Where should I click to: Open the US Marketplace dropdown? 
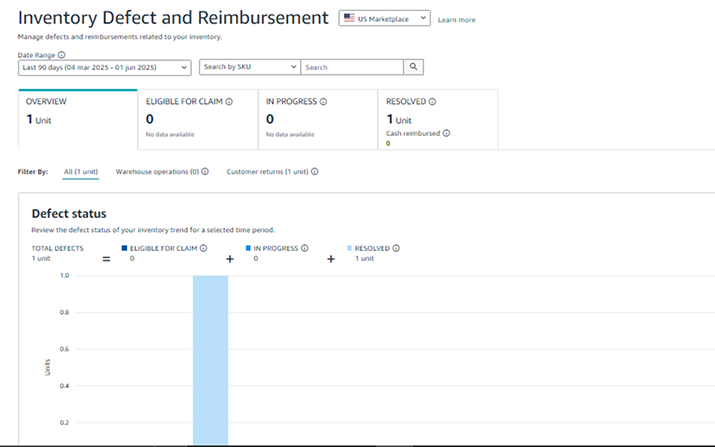click(384, 18)
